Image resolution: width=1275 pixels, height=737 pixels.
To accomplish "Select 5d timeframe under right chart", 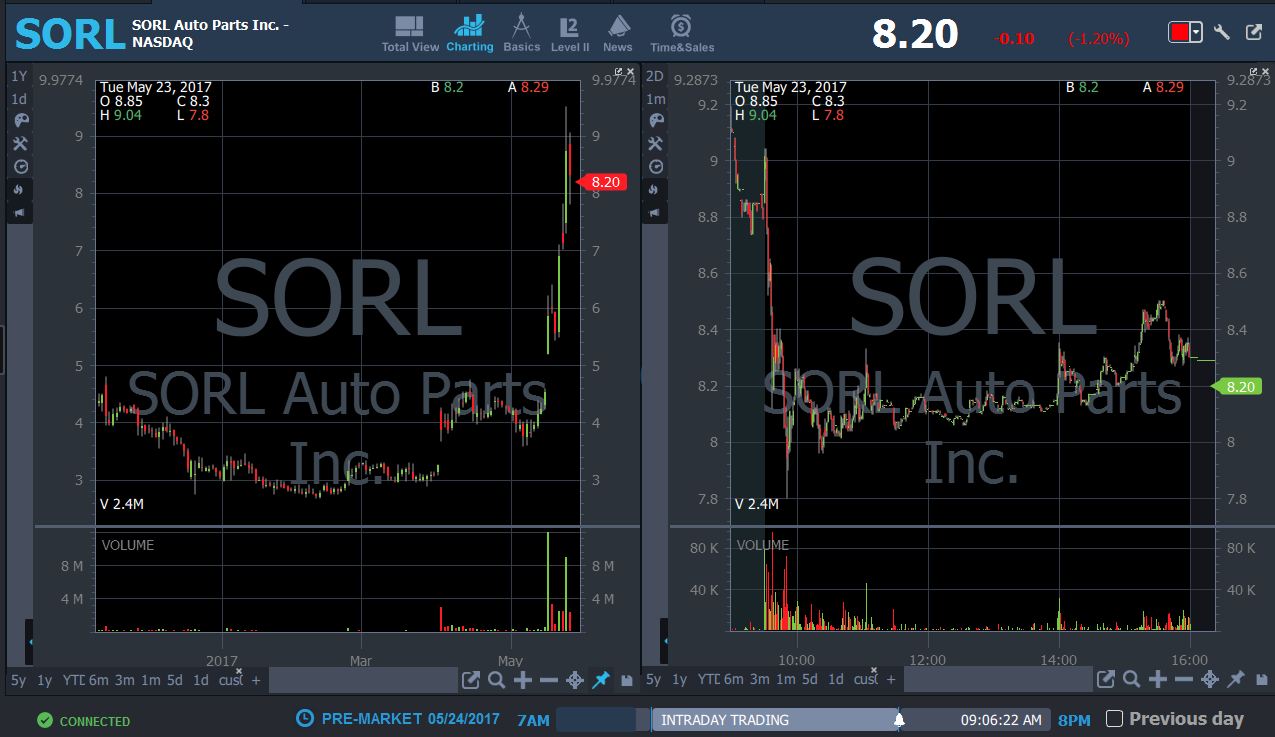I will tap(810, 680).
